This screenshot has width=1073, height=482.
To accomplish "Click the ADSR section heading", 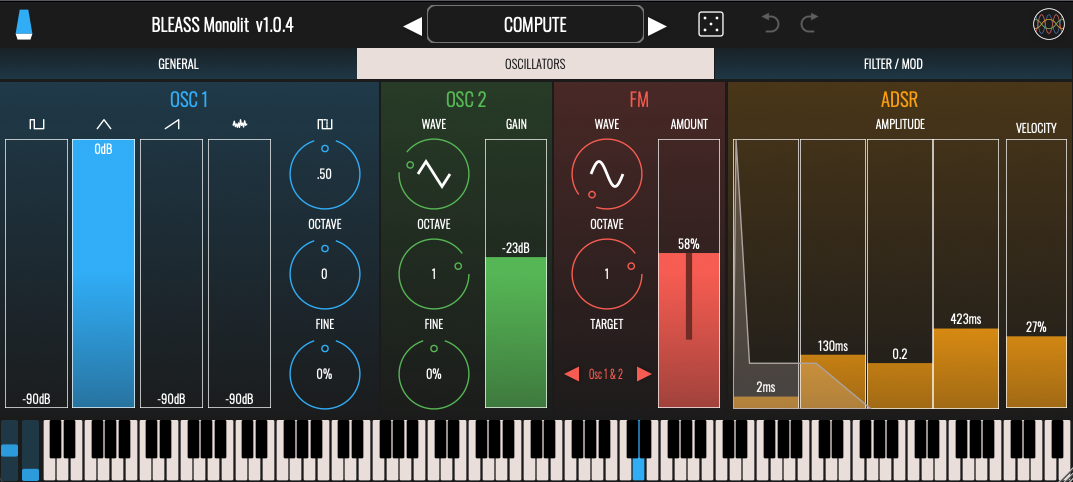I will [899, 100].
